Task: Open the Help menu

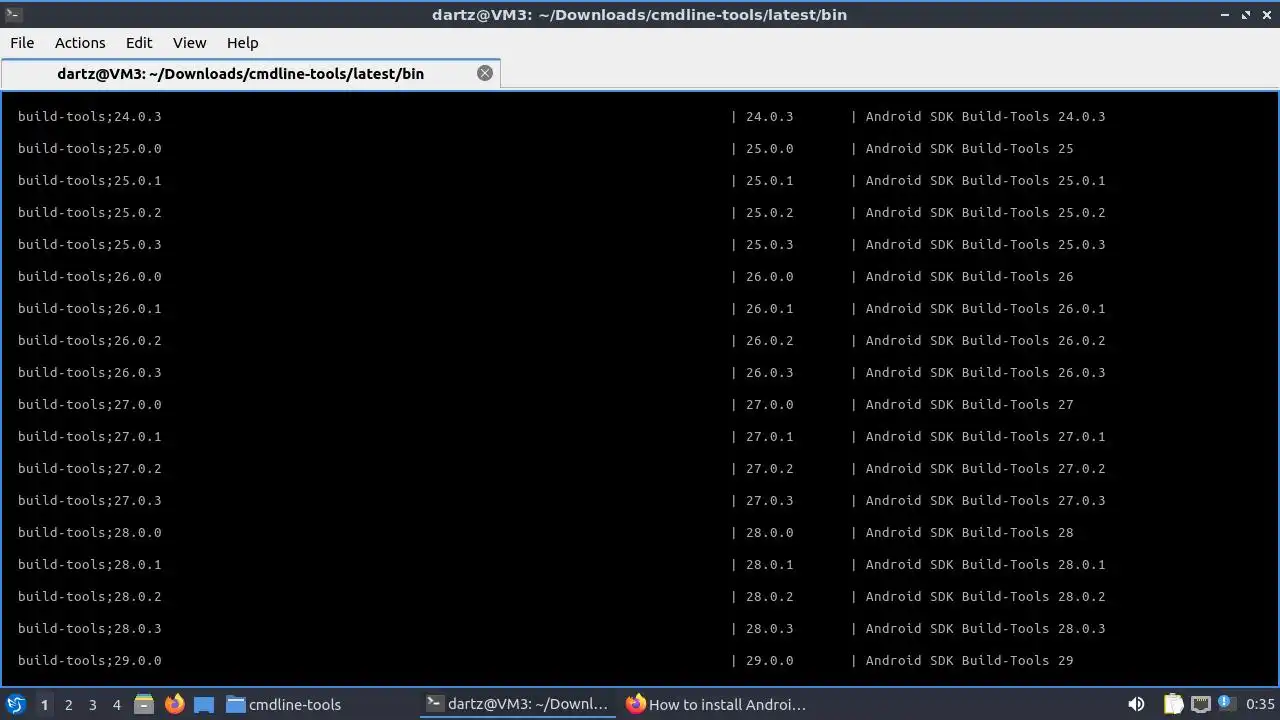Action: 242,43
